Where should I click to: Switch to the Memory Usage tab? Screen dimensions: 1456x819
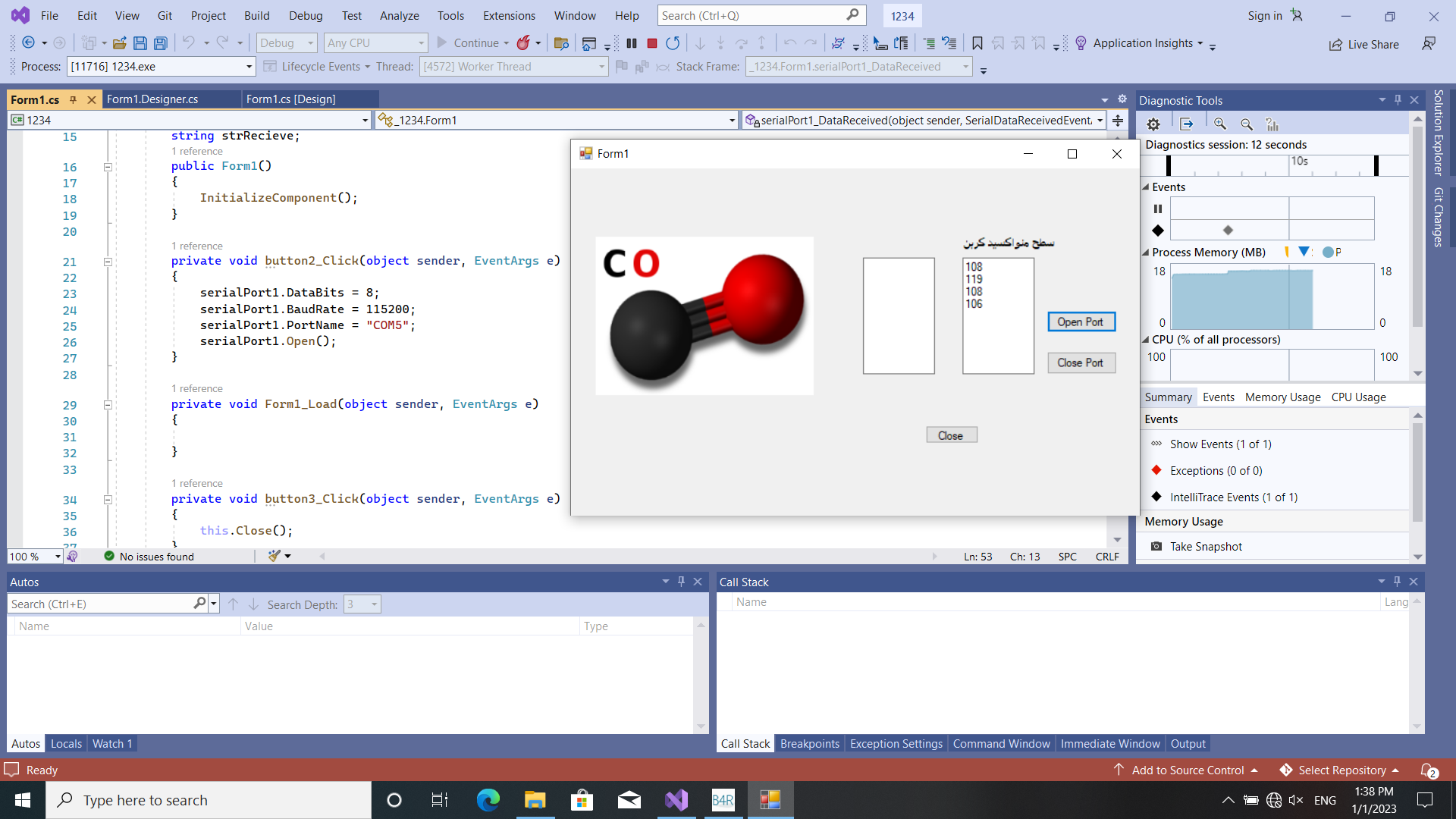click(x=1282, y=397)
